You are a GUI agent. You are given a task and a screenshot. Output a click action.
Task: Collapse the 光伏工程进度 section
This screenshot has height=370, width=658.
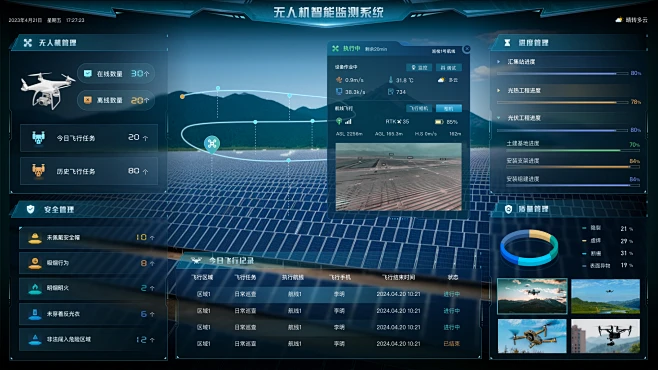[x=499, y=118]
